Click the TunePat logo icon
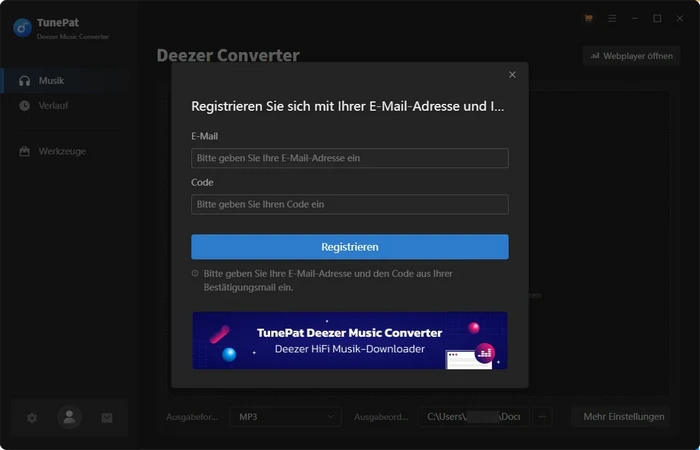The height and width of the screenshot is (450, 700). coord(22,28)
